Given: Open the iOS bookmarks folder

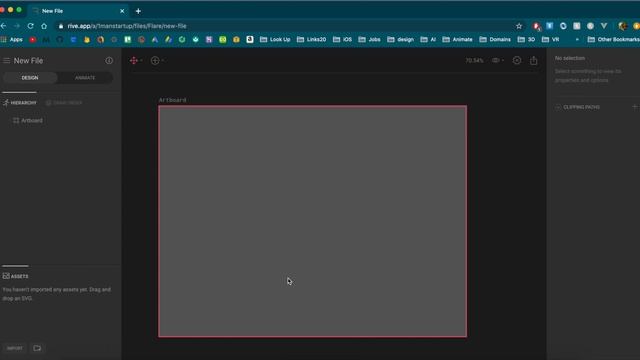Looking at the screenshot, I should tap(342, 39).
